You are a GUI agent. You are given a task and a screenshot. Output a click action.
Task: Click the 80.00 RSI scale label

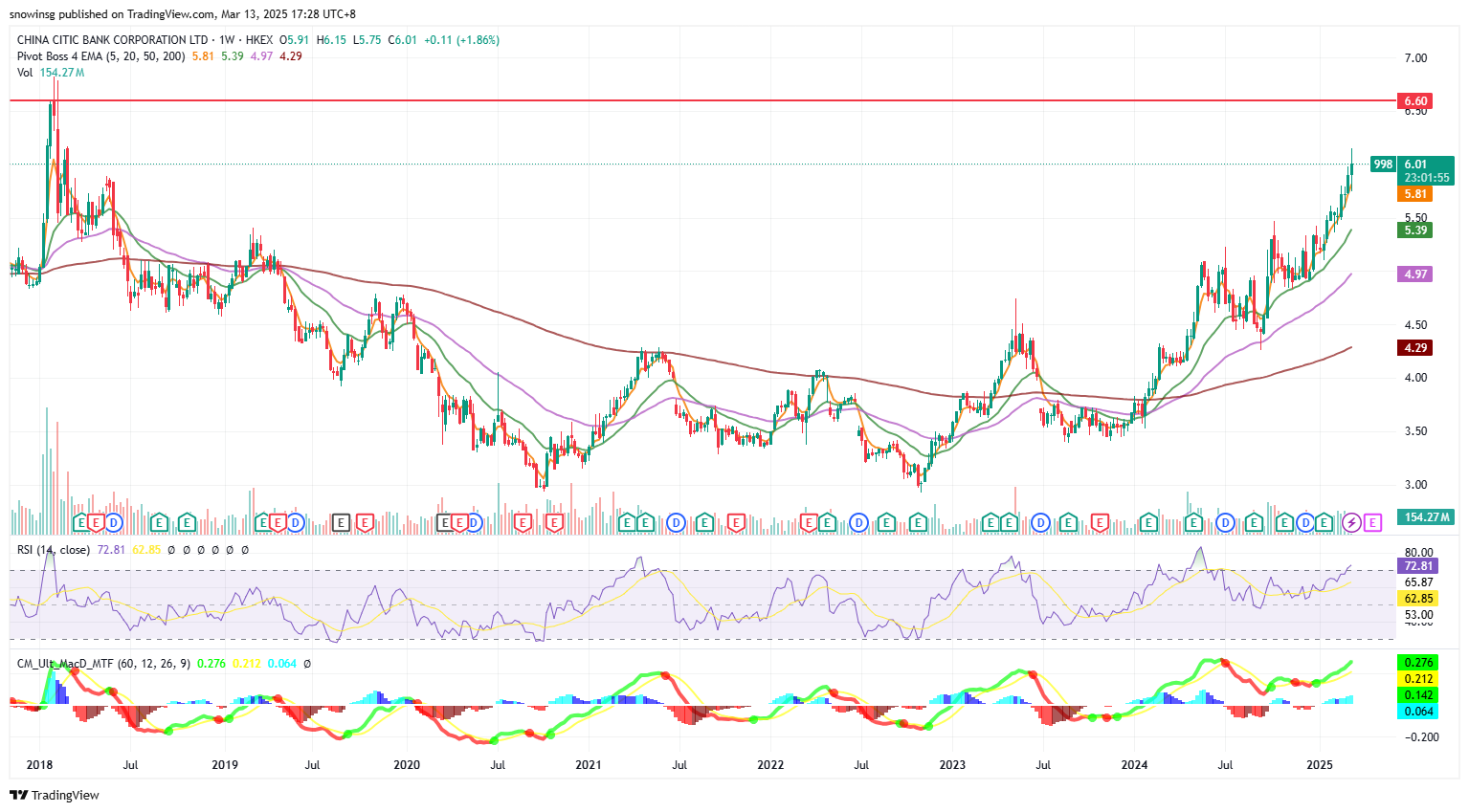click(1419, 553)
